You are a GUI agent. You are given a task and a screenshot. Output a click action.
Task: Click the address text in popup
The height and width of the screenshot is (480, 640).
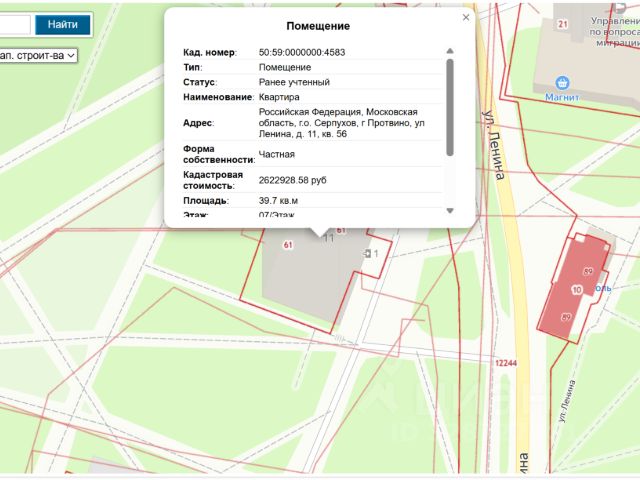[x=342, y=123]
